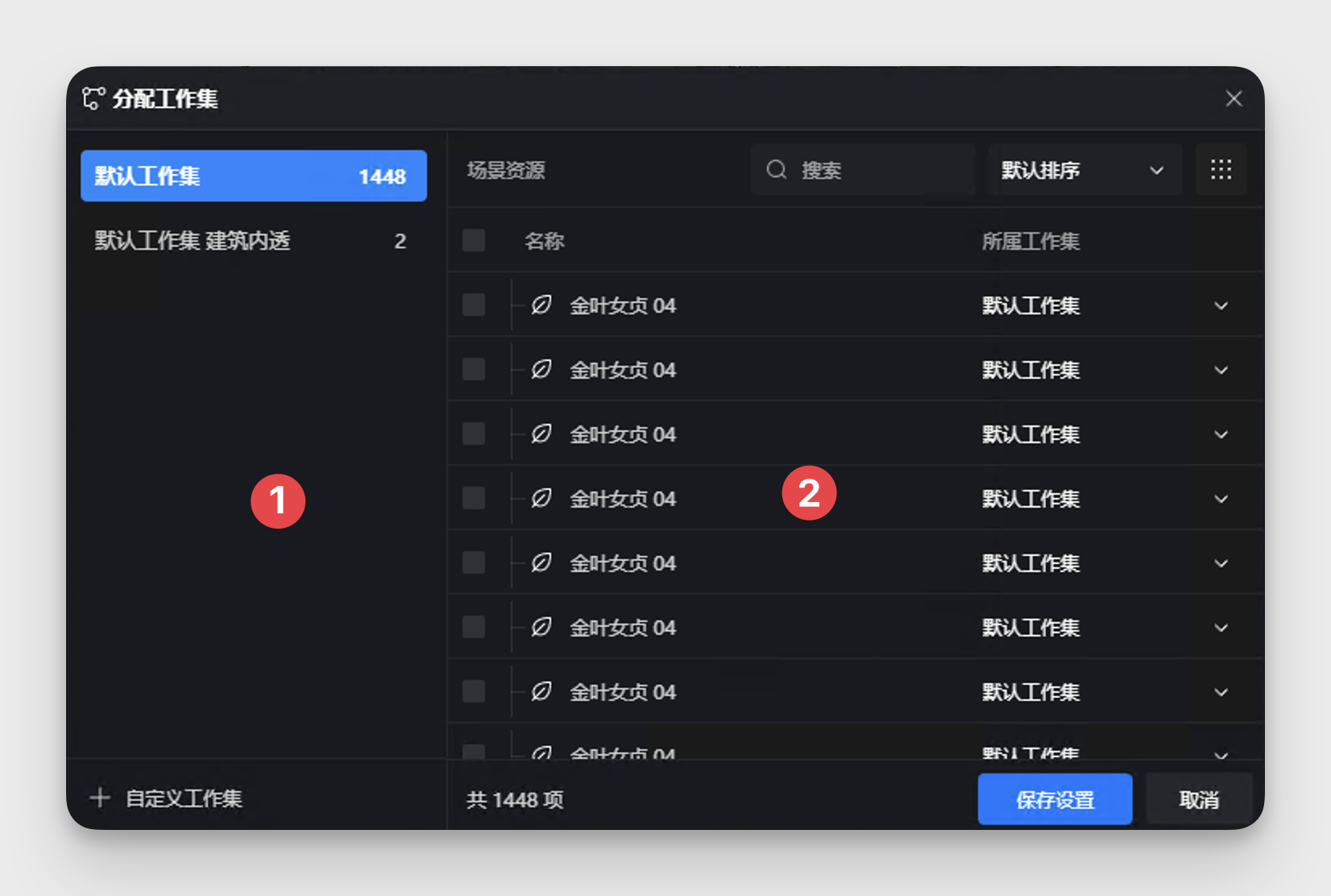Screen dimensions: 1331x896
Task: Select the 默认工作集 建筑内透 workset
Action: click(254, 240)
